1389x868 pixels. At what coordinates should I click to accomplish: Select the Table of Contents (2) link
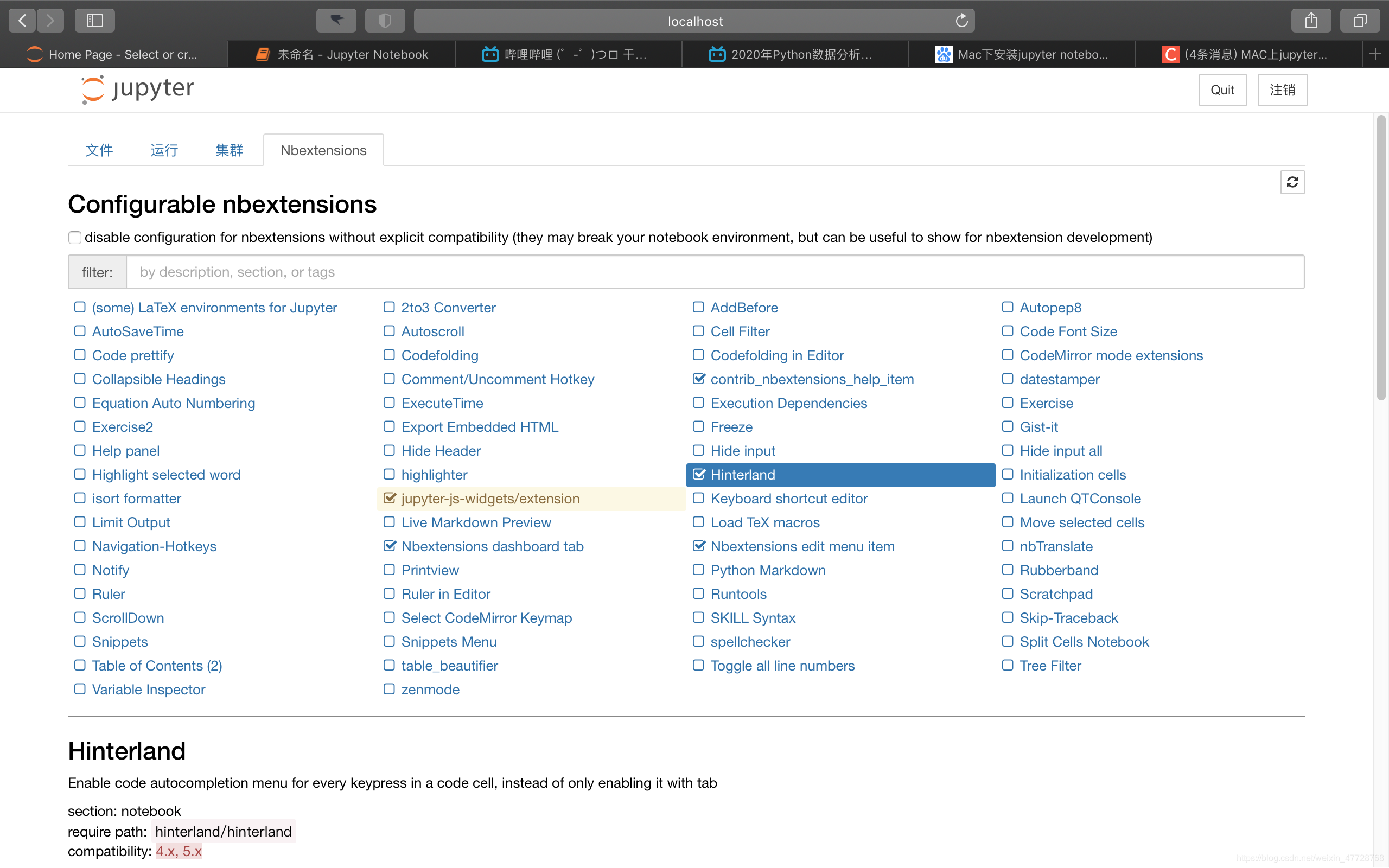[157, 665]
